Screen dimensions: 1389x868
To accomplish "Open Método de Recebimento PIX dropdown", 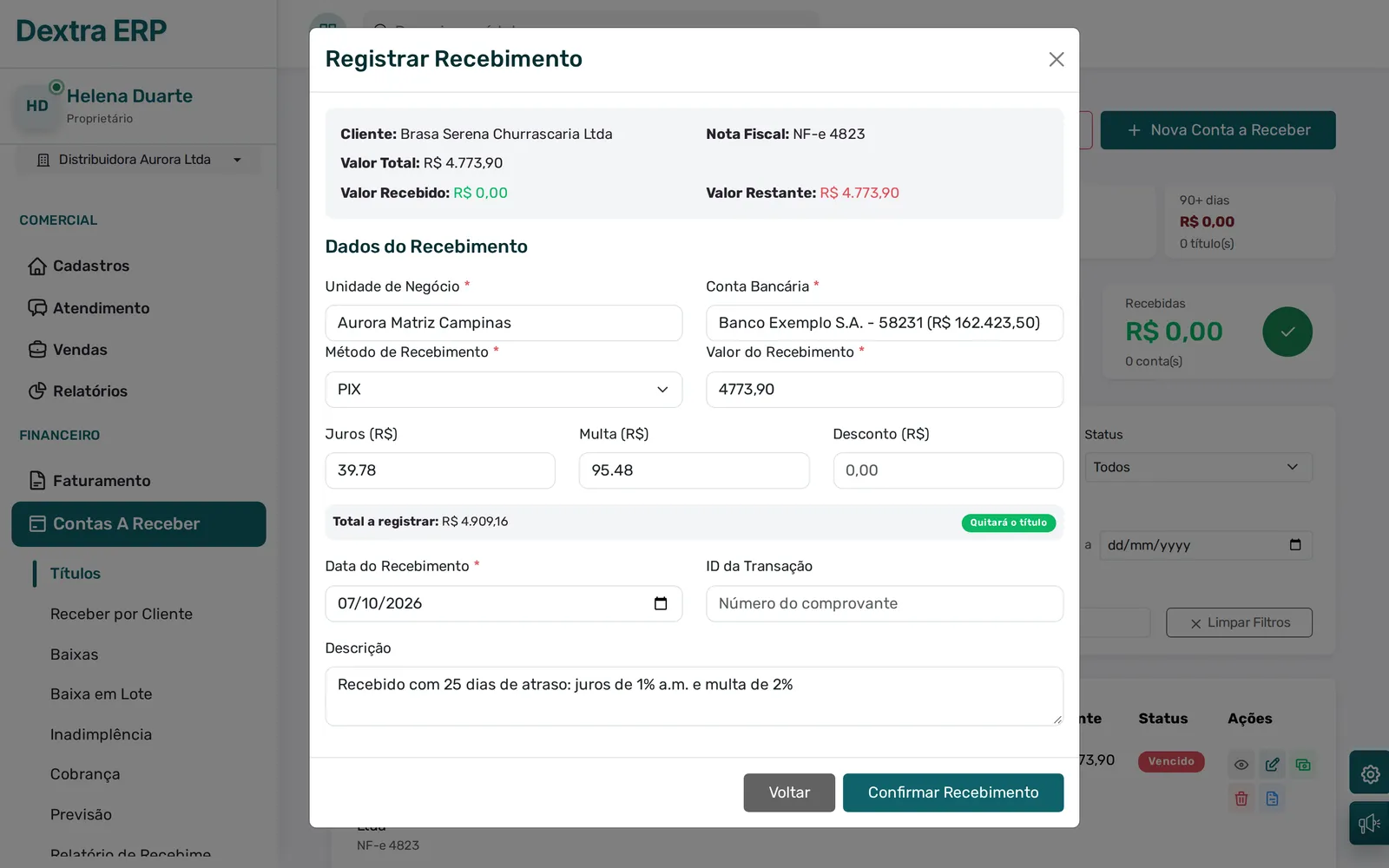I will point(504,390).
